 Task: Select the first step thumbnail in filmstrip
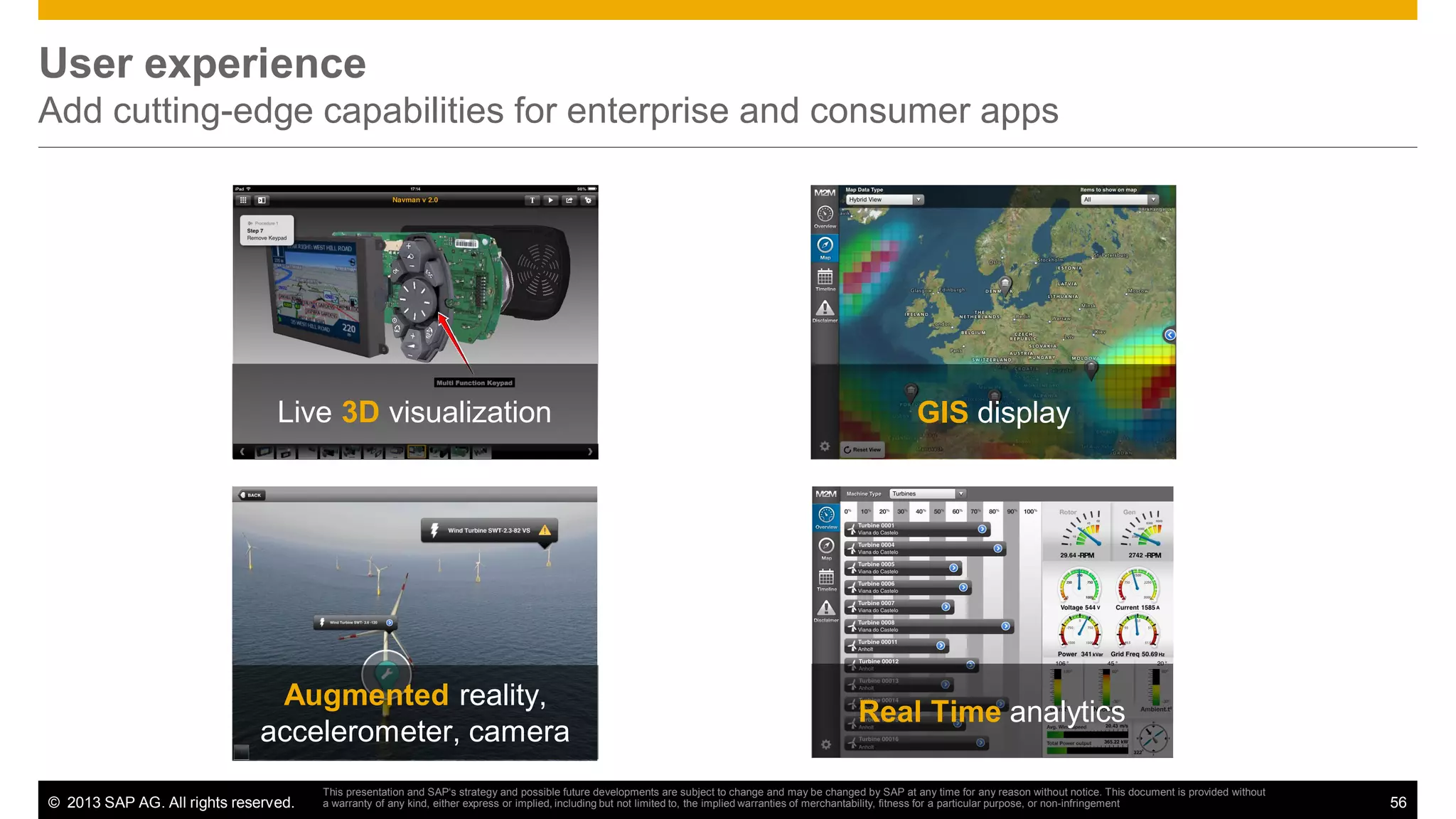264,451
